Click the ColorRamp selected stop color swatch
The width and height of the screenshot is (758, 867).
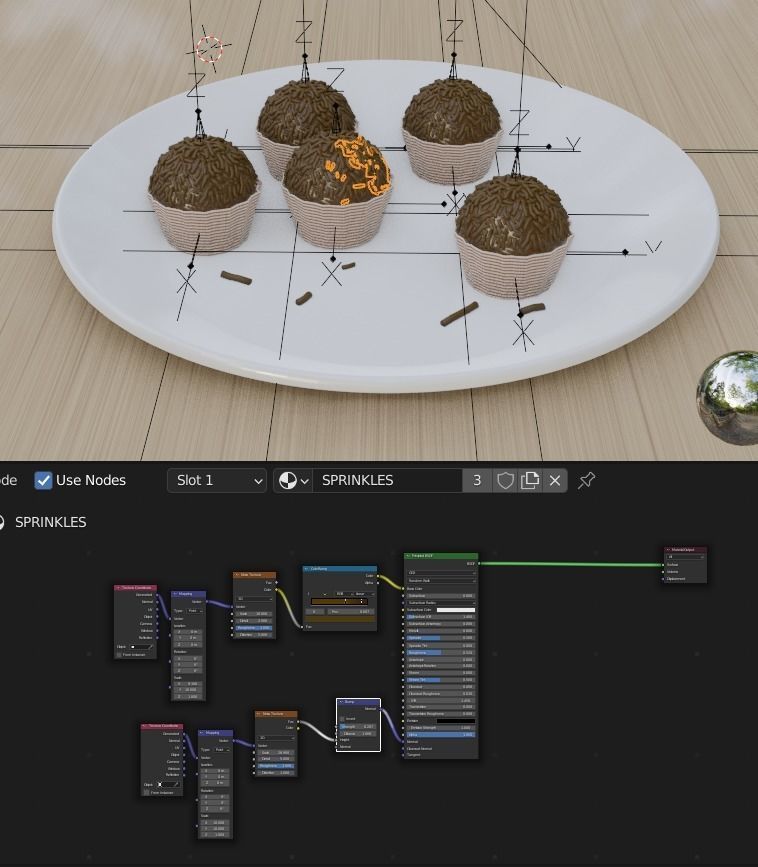pos(340,619)
